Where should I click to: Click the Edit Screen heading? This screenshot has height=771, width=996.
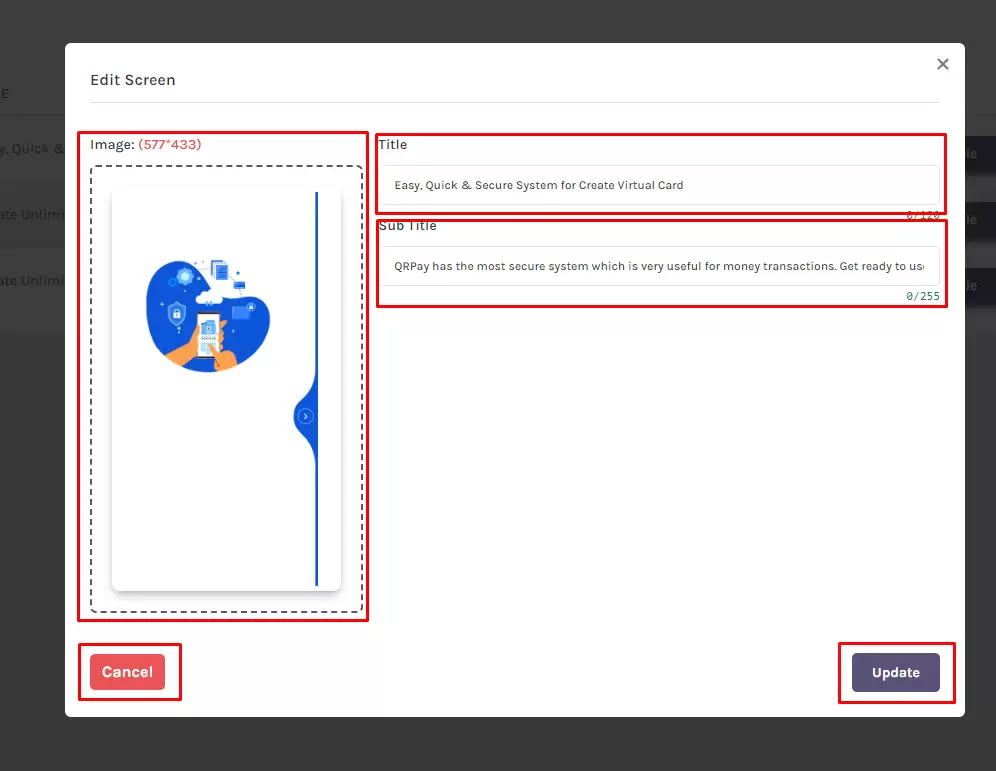tap(133, 80)
